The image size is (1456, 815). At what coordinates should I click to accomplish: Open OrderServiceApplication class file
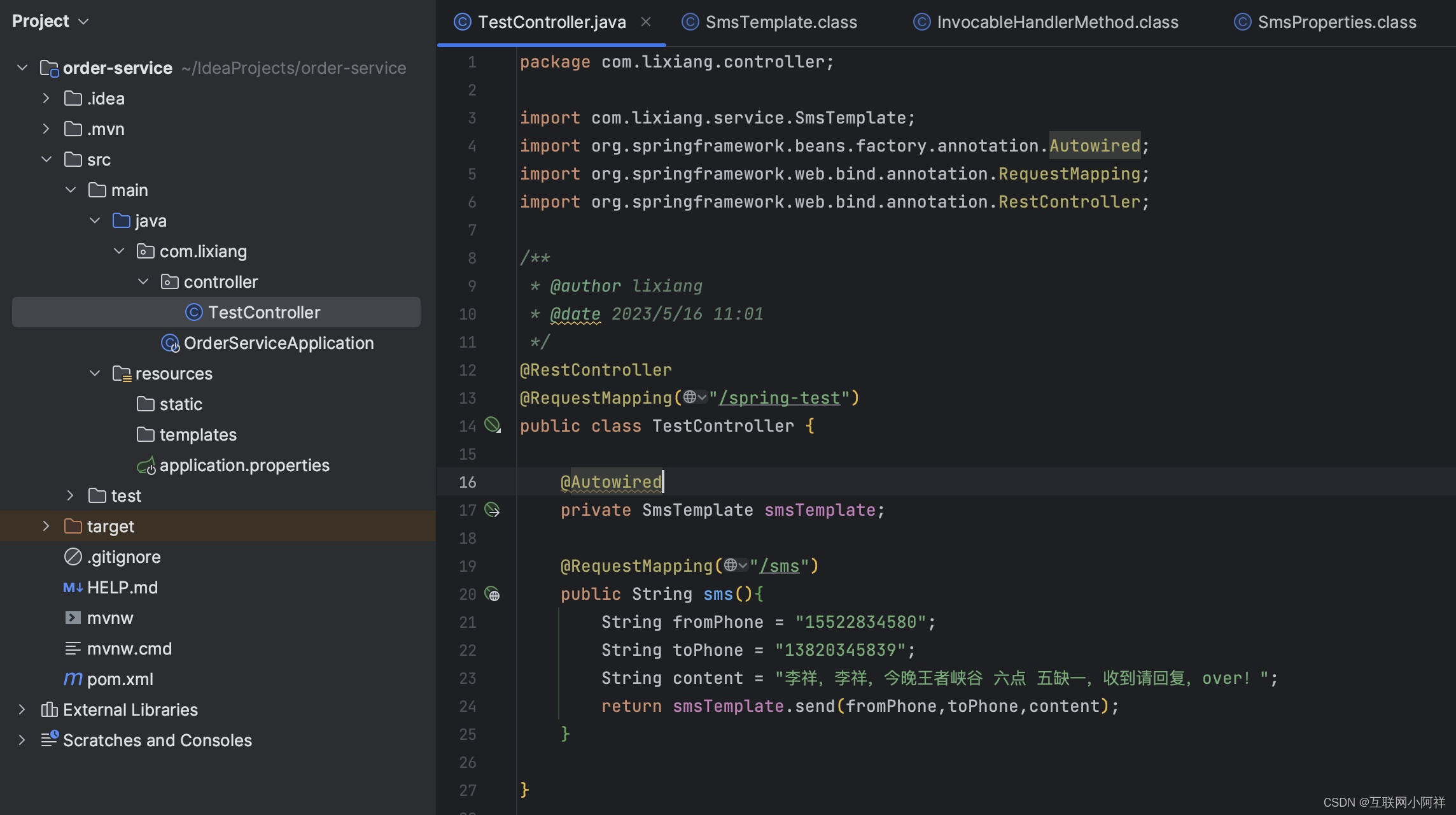[x=277, y=342]
